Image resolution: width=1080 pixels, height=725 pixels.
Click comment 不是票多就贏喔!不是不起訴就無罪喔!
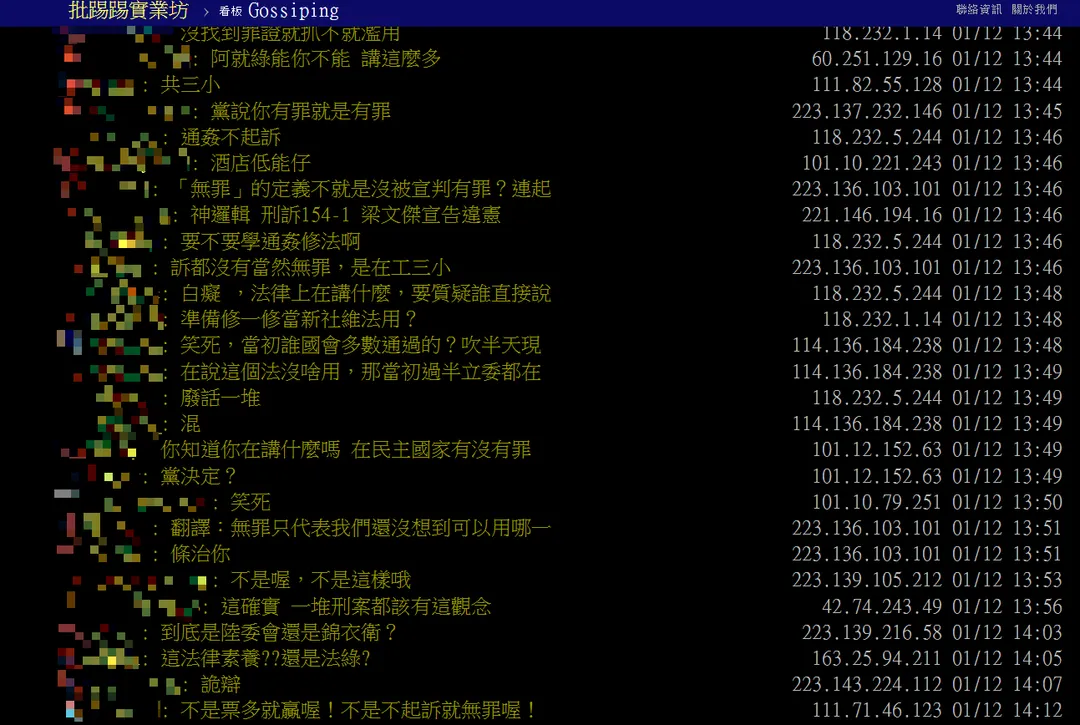point(358,711)
